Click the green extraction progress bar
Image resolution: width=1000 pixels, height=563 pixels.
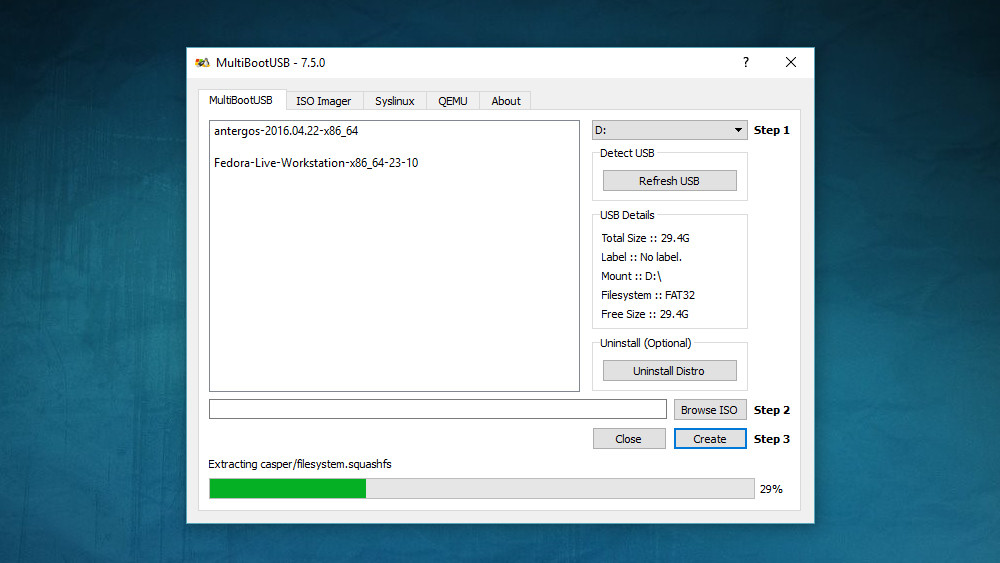(x=482, y=488)
